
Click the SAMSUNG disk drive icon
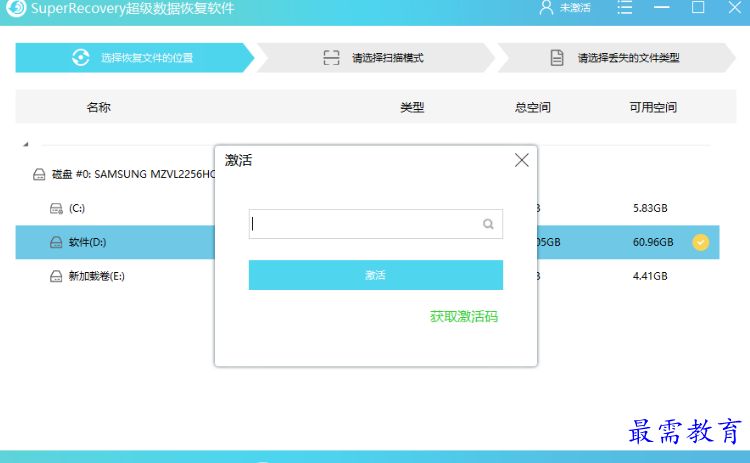click(39, 174)
